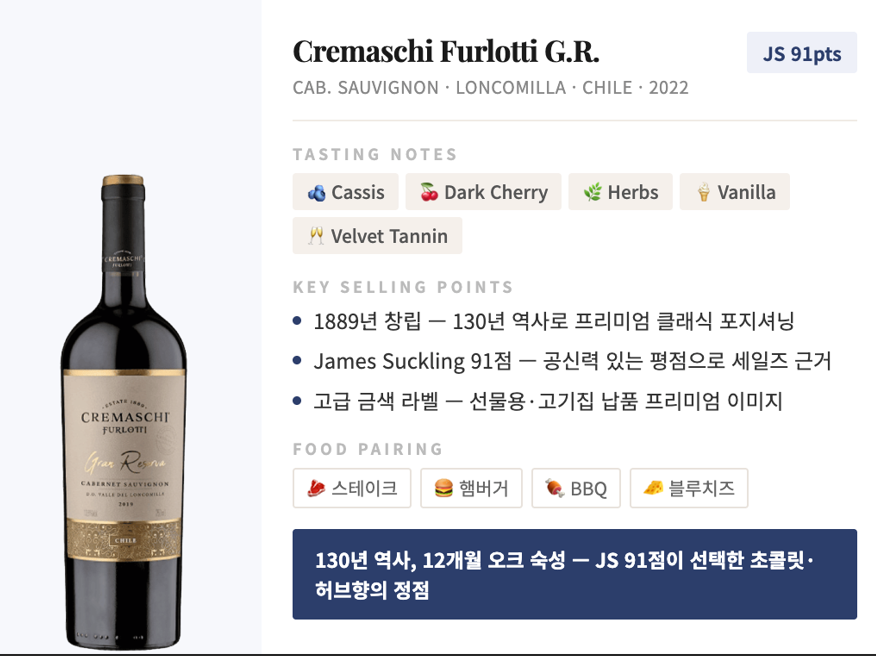Select the Cassis tasting note tag
876x656 pixels.
(x=345, y=192)
